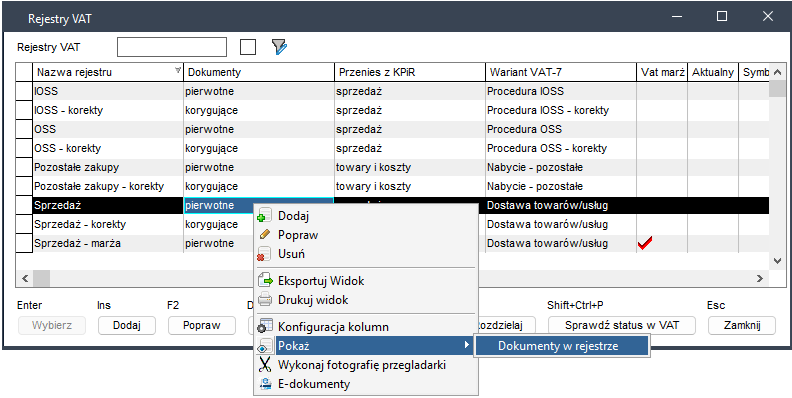Maximize the Rejestry VAT window
Image resolution: width=792 pixels, height=398 pixels.
722,16
